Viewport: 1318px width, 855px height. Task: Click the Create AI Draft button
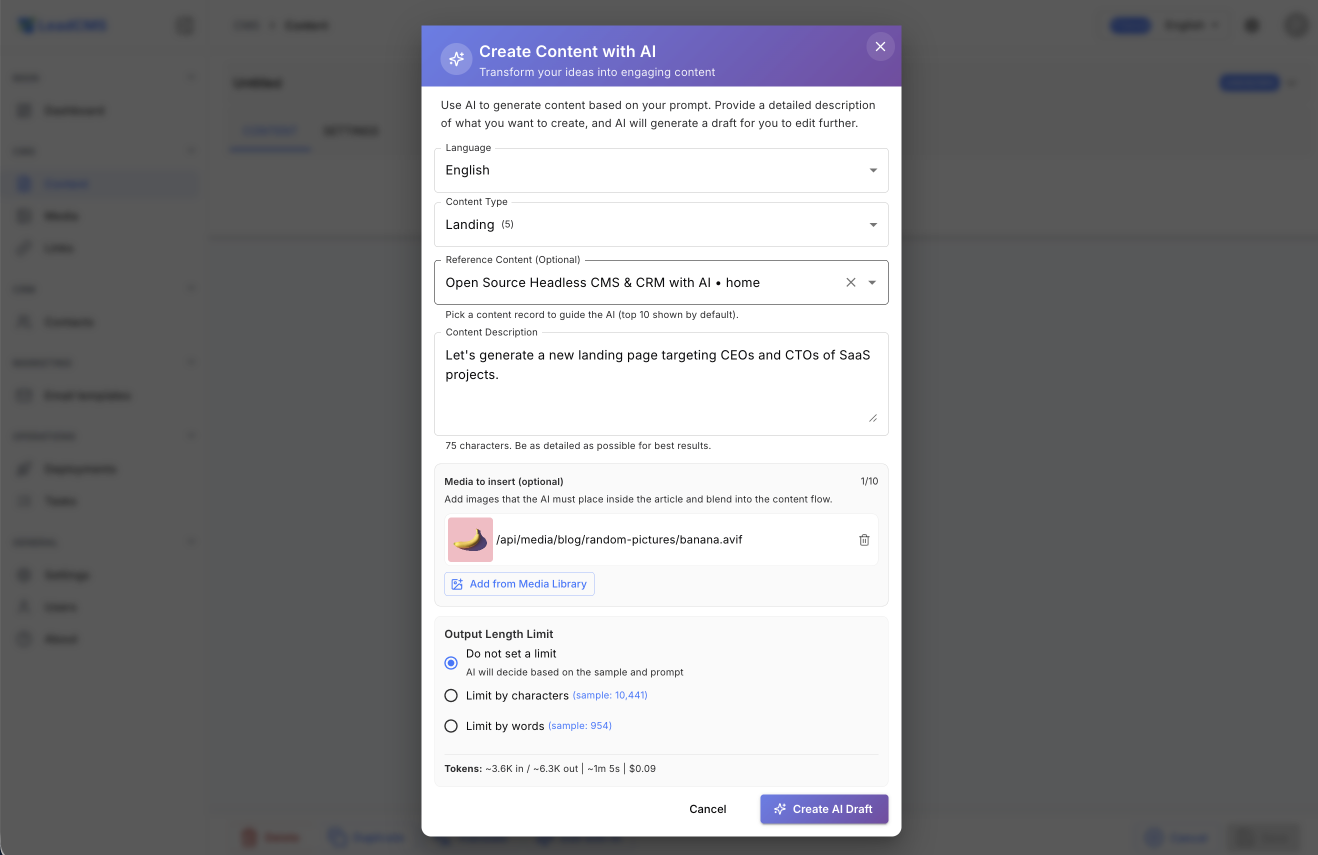823,809
